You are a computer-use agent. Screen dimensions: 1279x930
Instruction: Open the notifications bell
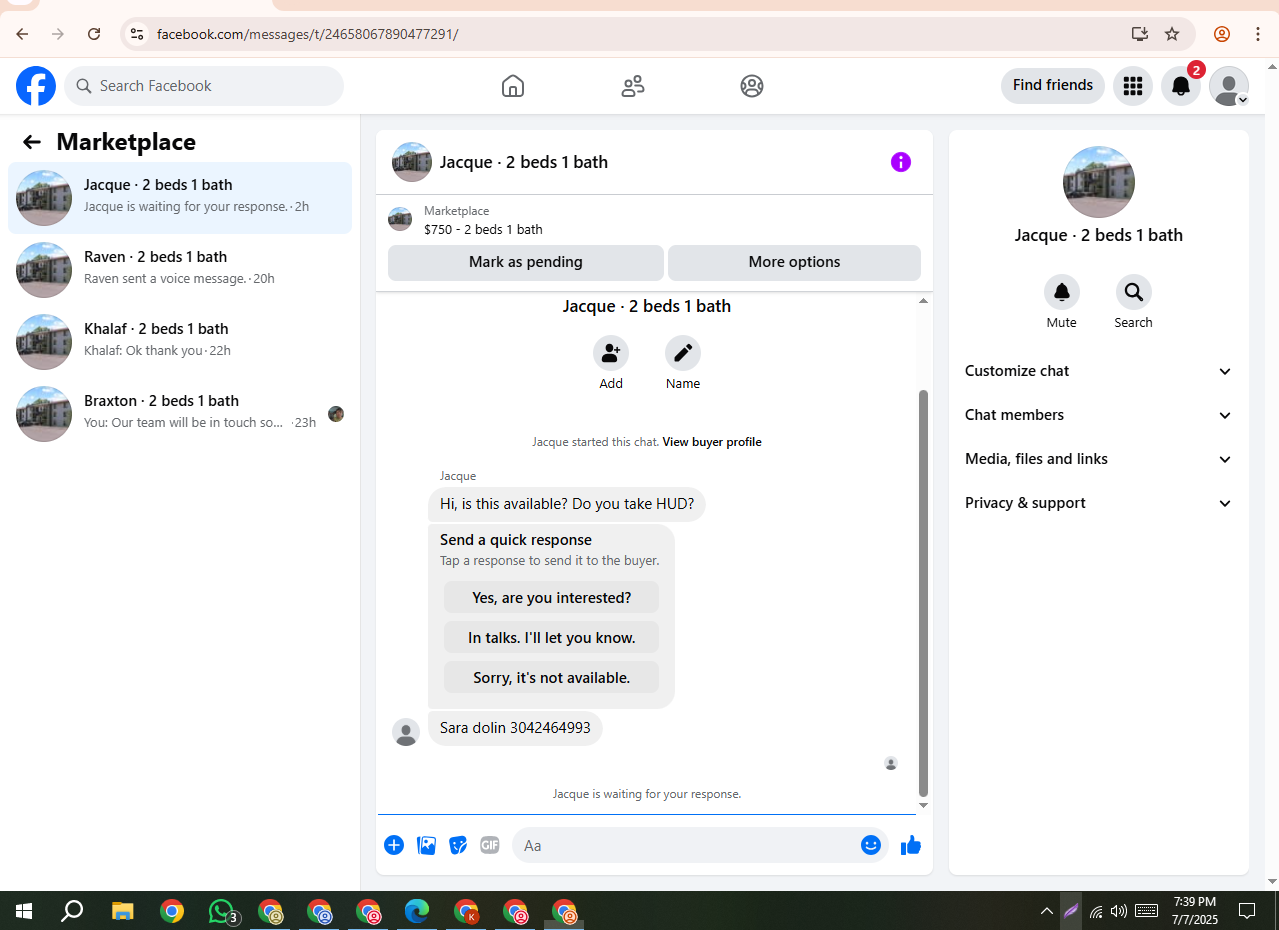[x=1181, y=86]
